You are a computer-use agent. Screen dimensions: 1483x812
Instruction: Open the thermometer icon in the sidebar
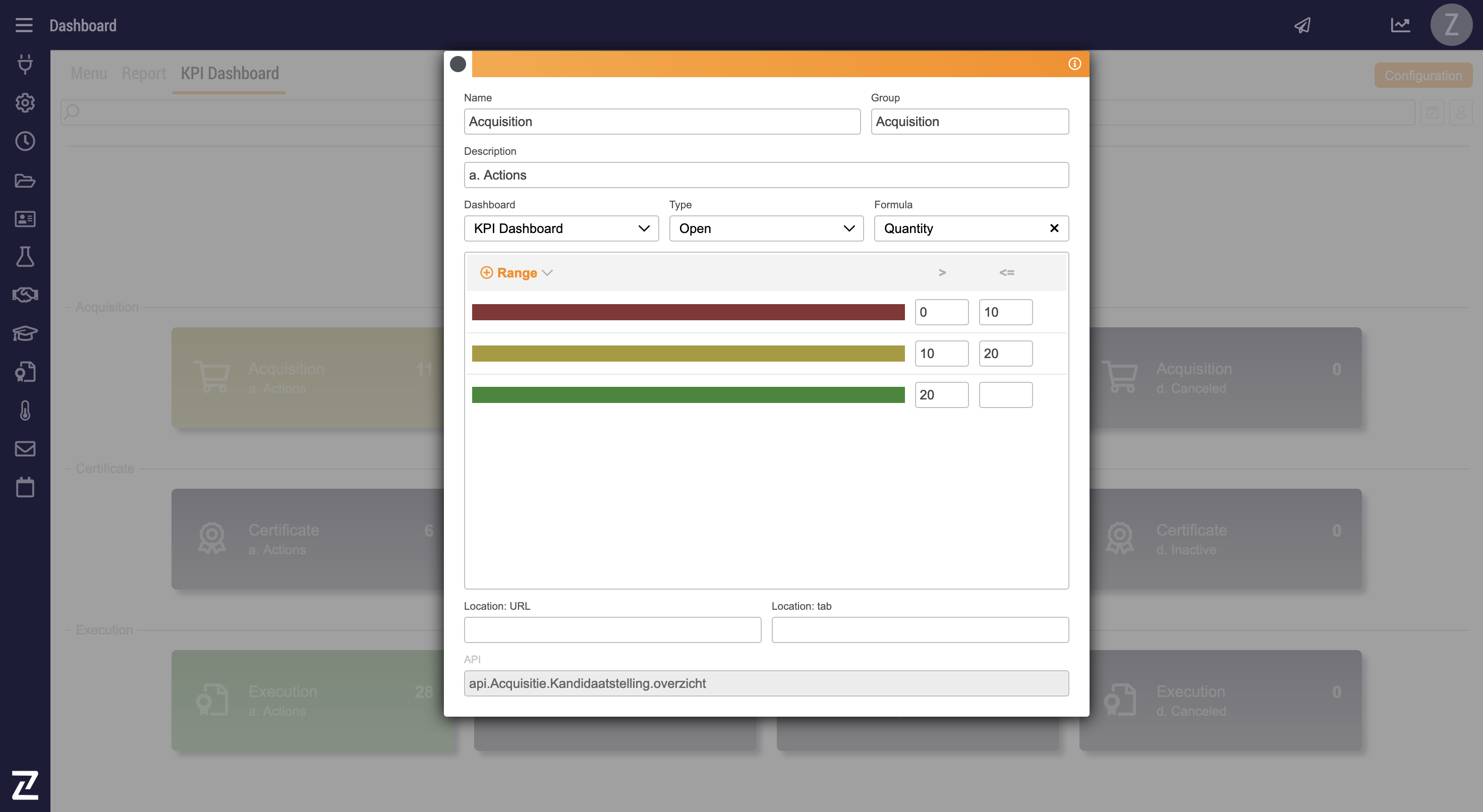pyautogui.click(x=25, y=411)
